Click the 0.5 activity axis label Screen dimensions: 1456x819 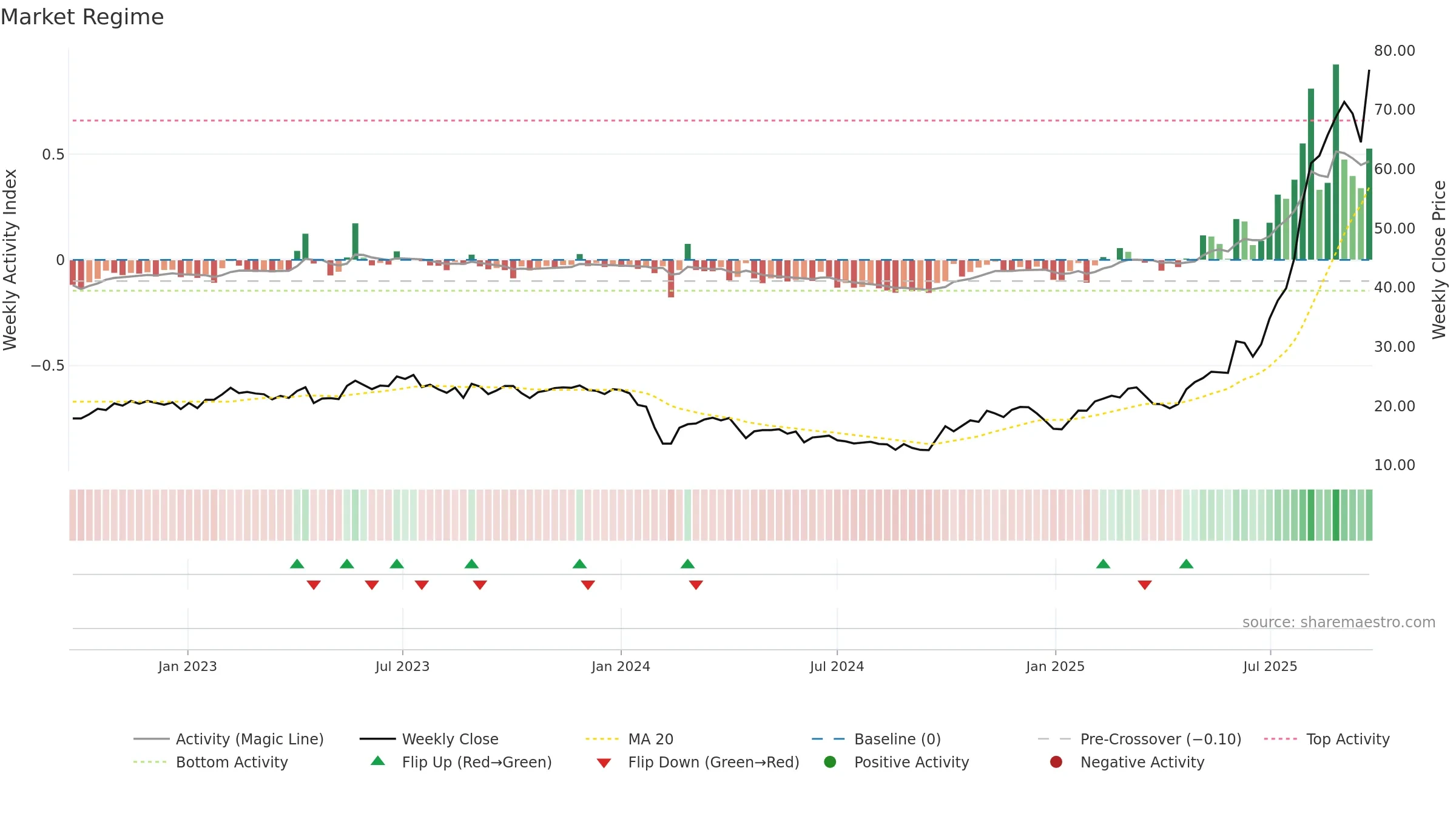53,154
